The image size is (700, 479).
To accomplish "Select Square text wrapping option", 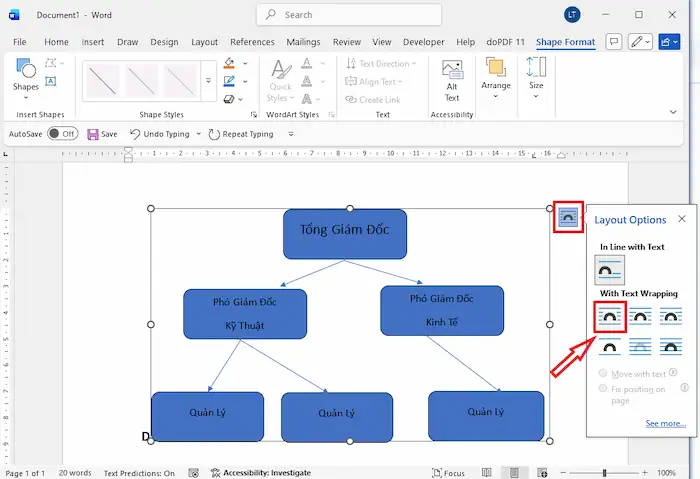I will coord(610,317).
